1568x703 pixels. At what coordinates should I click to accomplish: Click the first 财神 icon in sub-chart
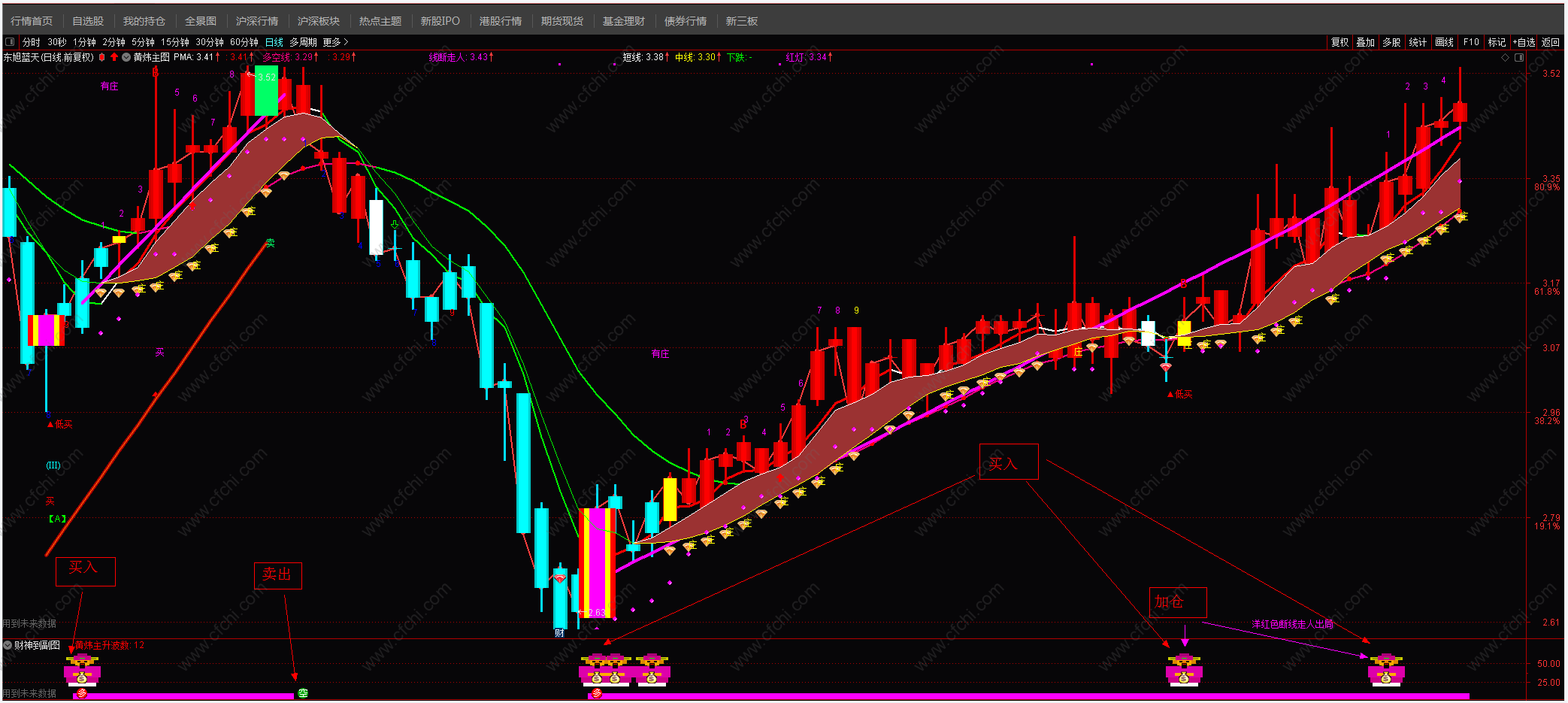pyautogui.click(x=82, y=669)
